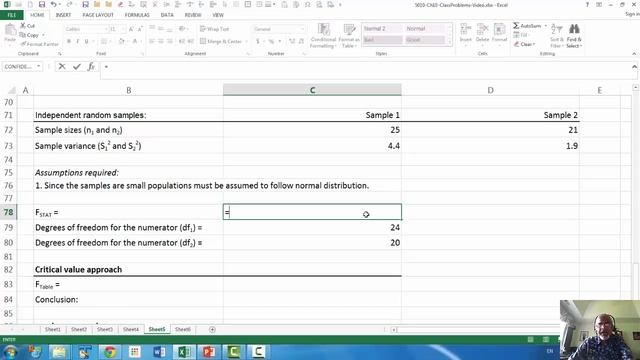Image resolution: width=640 pixels, height=360 pixels.
Task: Click the Increase Decimal icon
Action: [292, 41]
